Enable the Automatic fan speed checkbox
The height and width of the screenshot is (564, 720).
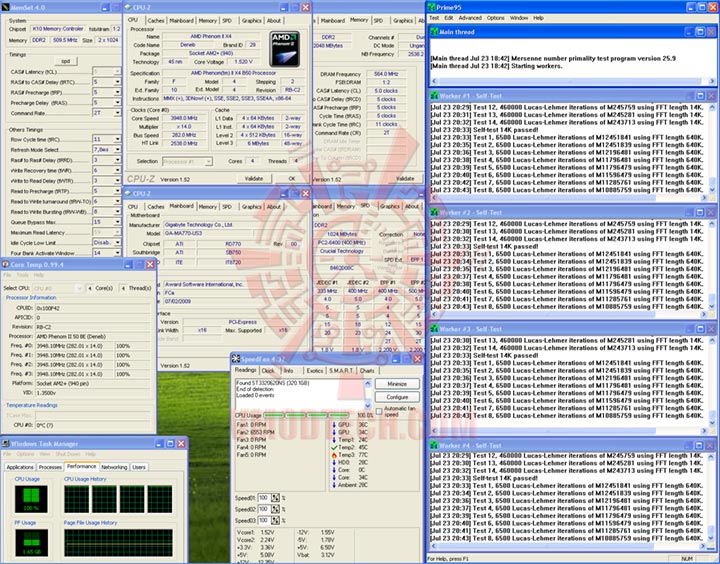click(379, 411)
